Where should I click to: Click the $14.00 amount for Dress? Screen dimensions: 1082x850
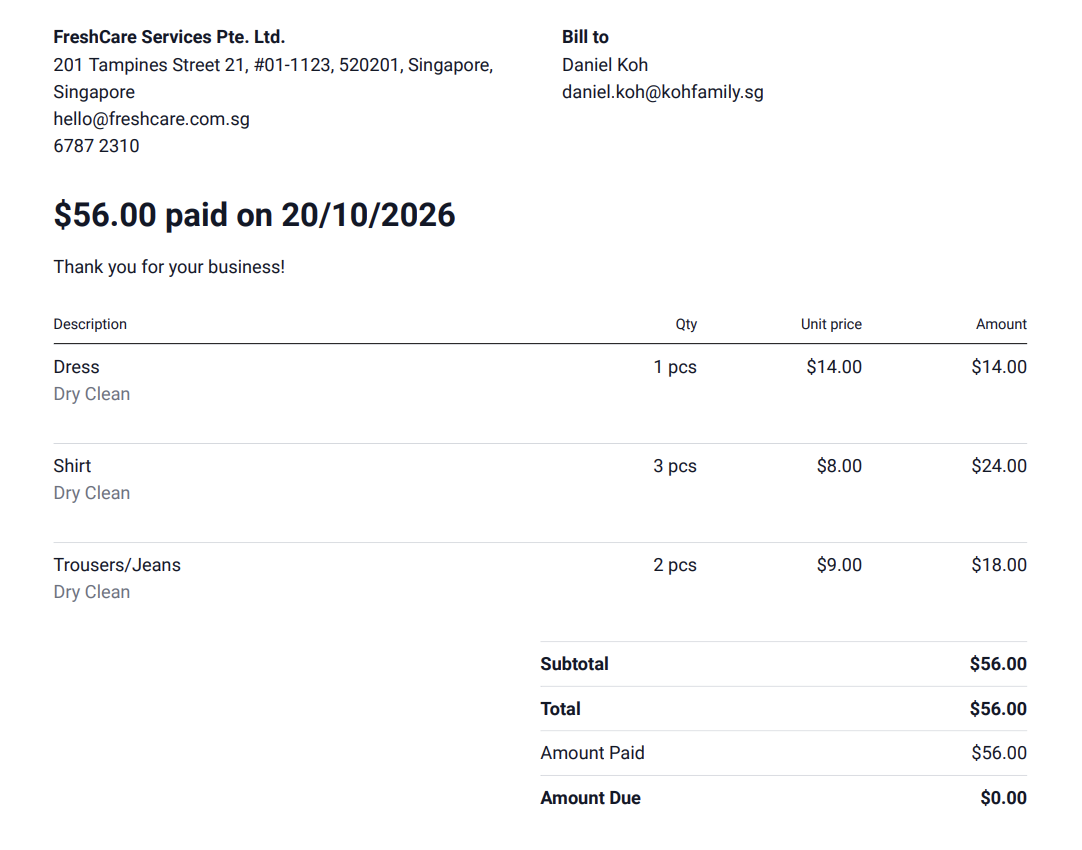coord(999,367)
